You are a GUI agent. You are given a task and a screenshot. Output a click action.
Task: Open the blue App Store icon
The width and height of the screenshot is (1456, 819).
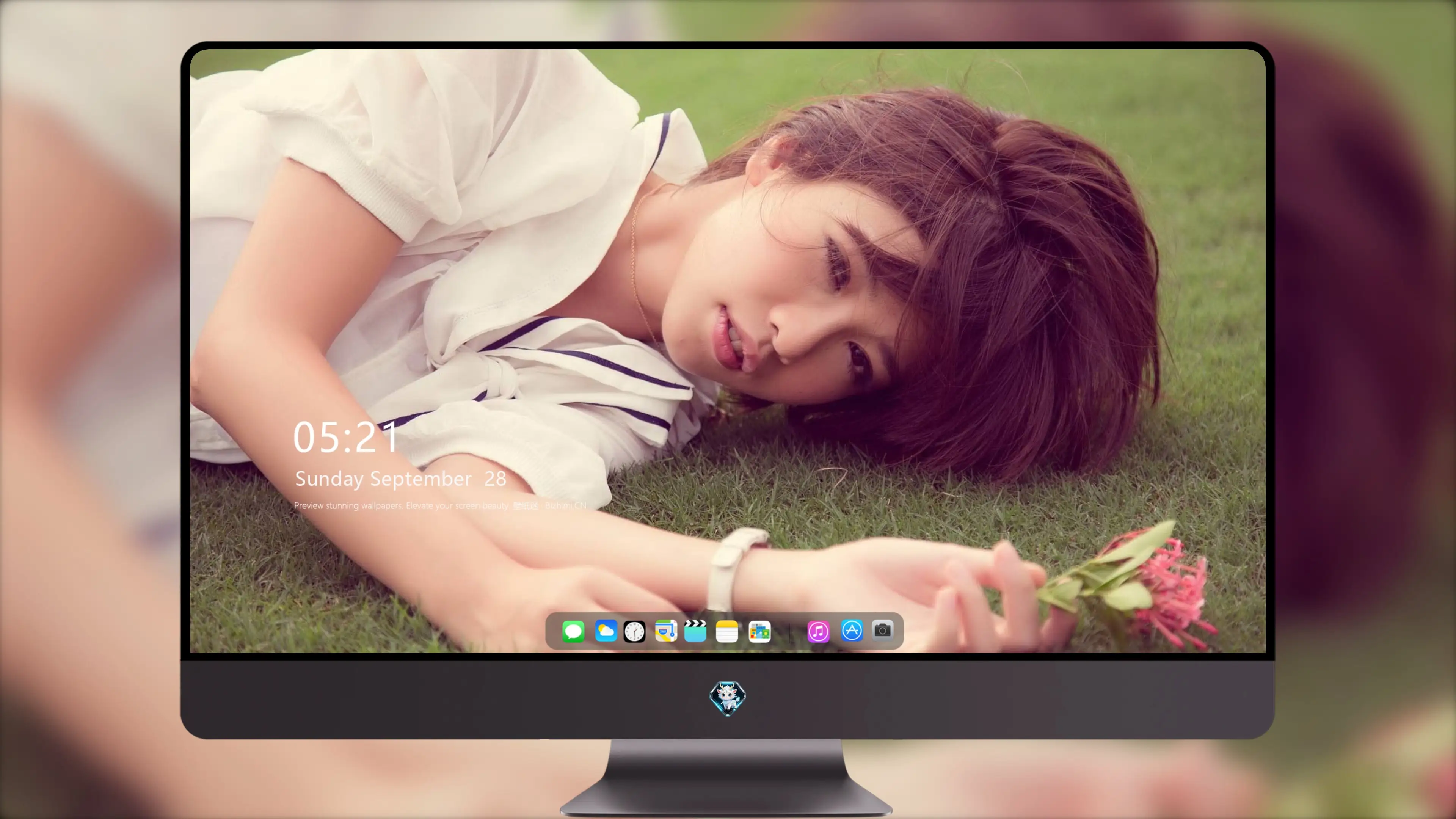851,630
